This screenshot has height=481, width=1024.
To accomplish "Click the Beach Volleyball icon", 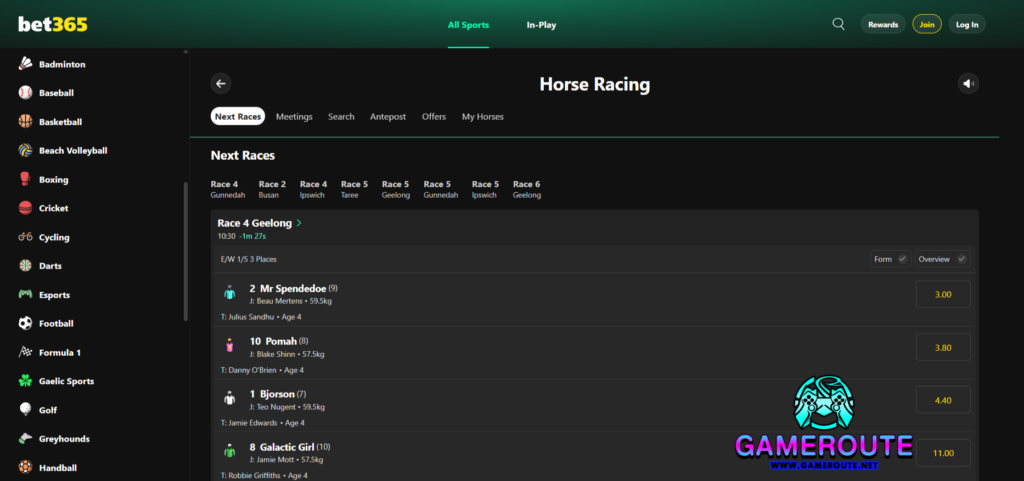I will [25, 150].
